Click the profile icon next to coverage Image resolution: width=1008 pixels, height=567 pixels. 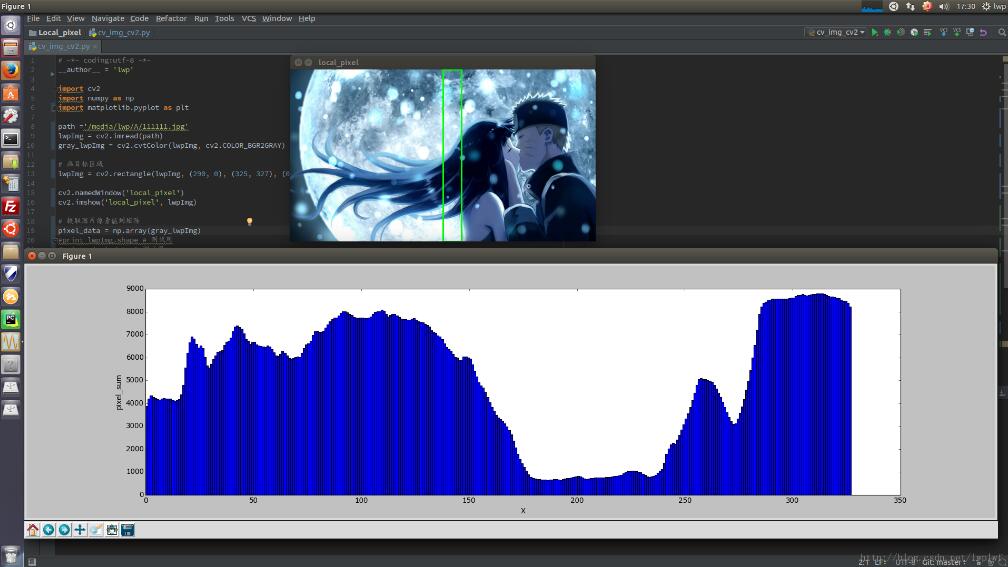[914, 32]
